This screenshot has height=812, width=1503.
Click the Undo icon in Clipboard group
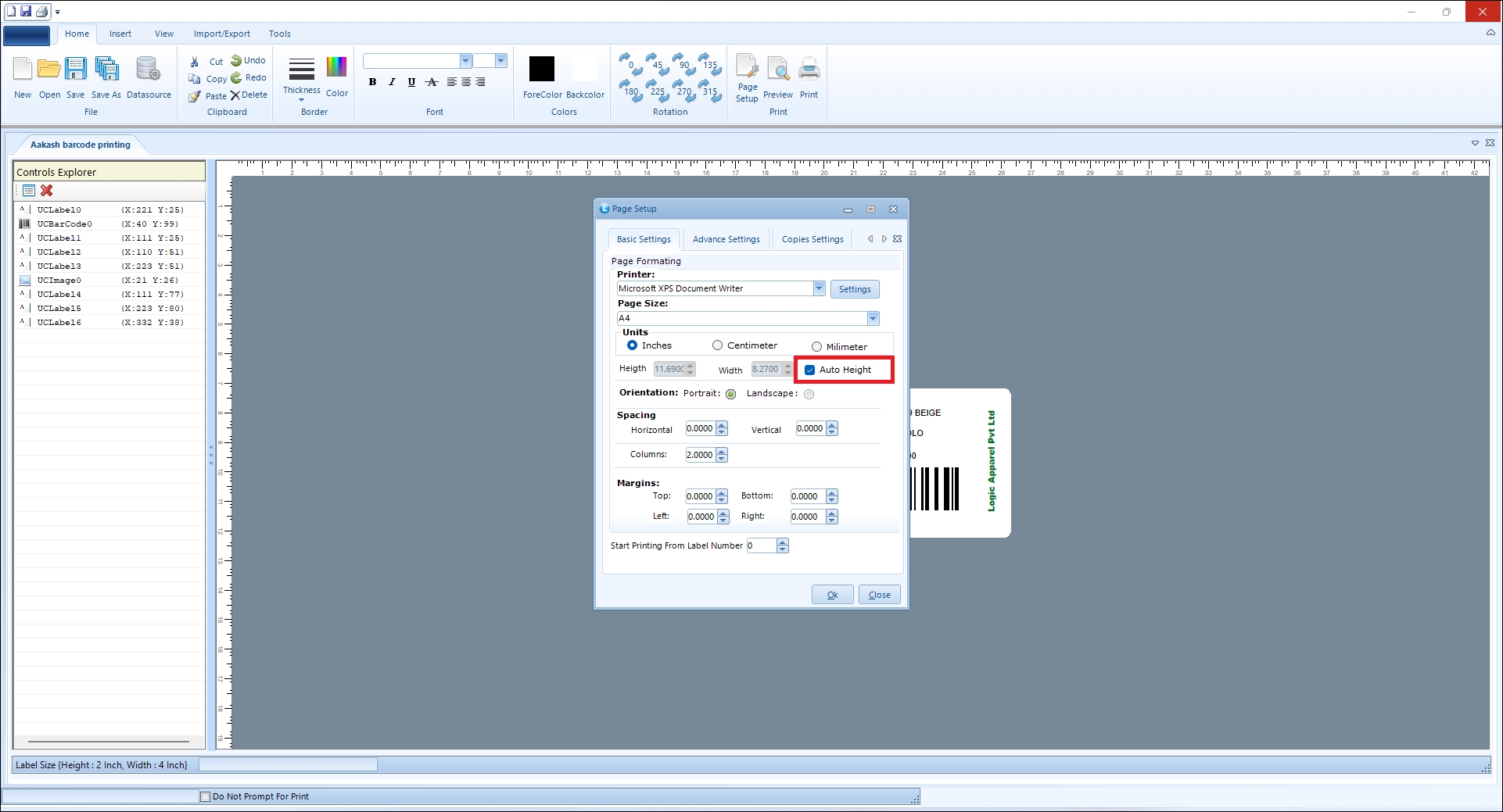pos(236,60)
